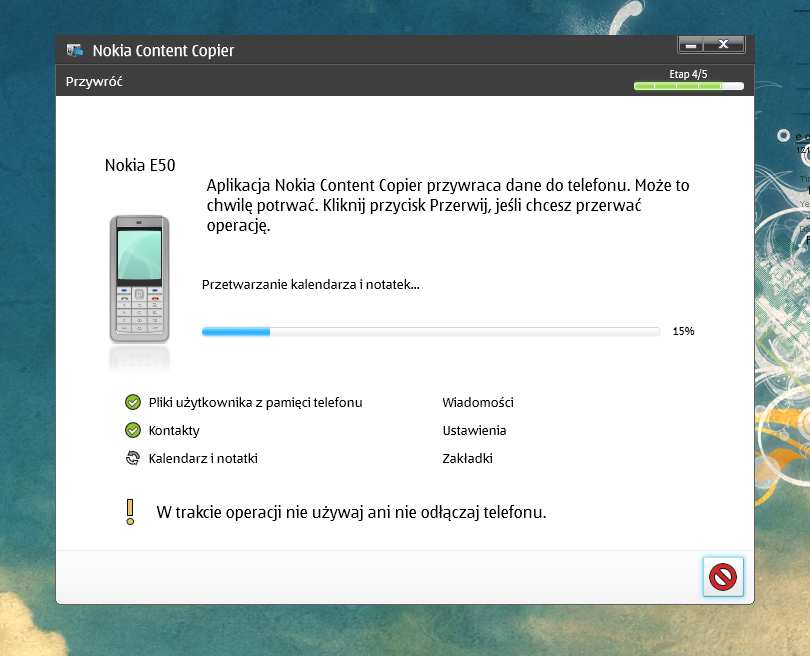Click the green checkmark beside Kontakty
810x656 pixels.
pyautogui.click(x=133, y=430)
